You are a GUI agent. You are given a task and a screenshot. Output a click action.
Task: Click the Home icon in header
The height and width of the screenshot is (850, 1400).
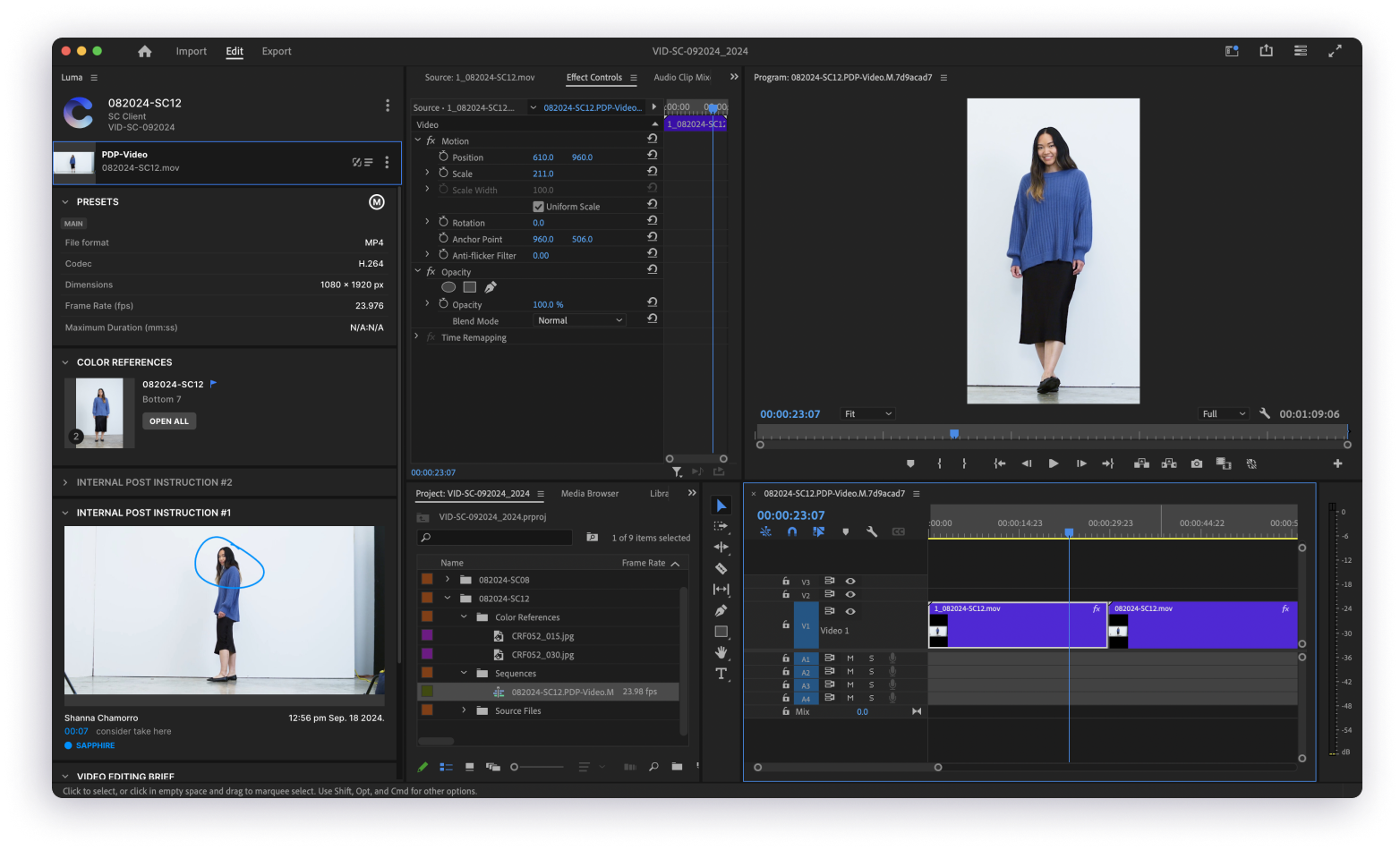[145, 52]
